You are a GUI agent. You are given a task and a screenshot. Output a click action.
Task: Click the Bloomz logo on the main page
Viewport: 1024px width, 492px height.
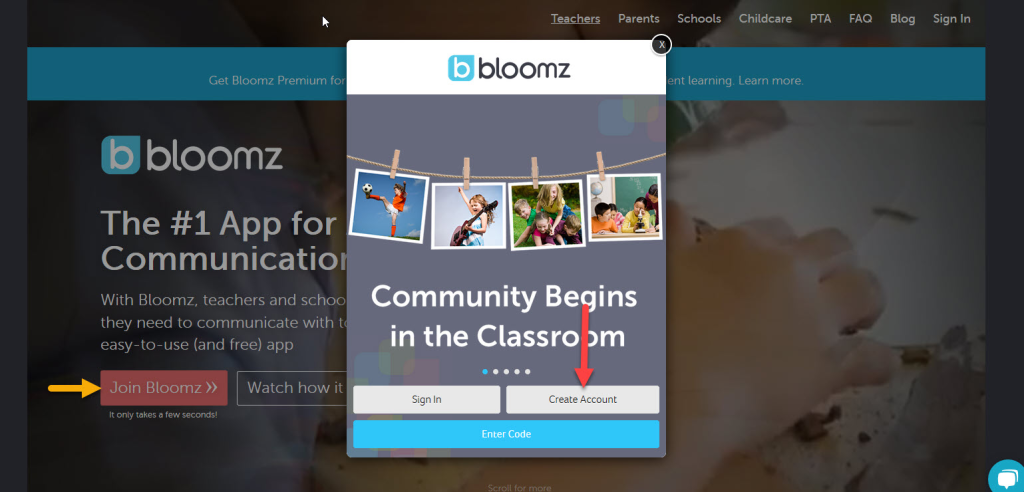click(x=191, y=156)
